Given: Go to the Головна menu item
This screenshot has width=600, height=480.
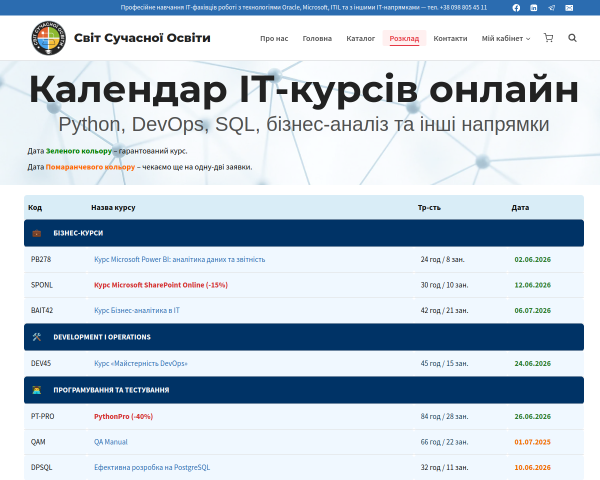Looking at the screenshot, I should (317, 38).
